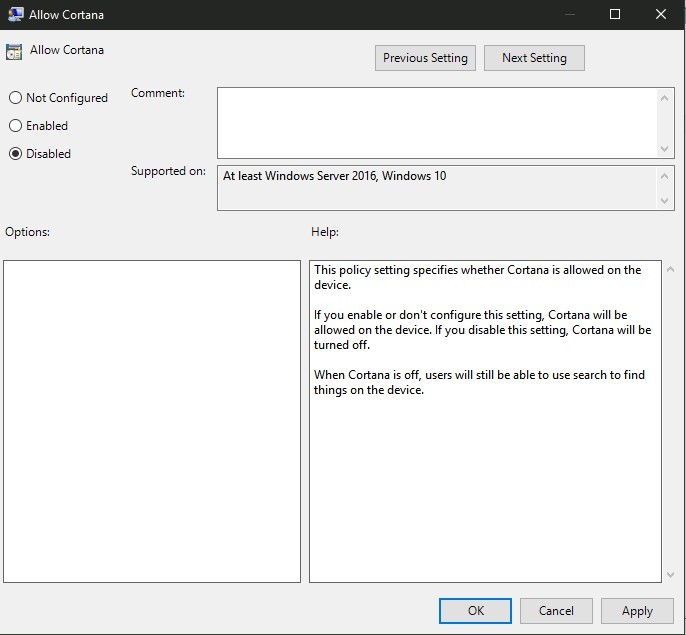Maximize the Allow Cortana window
Screen dimensions: 686x635
coord(615,14)
